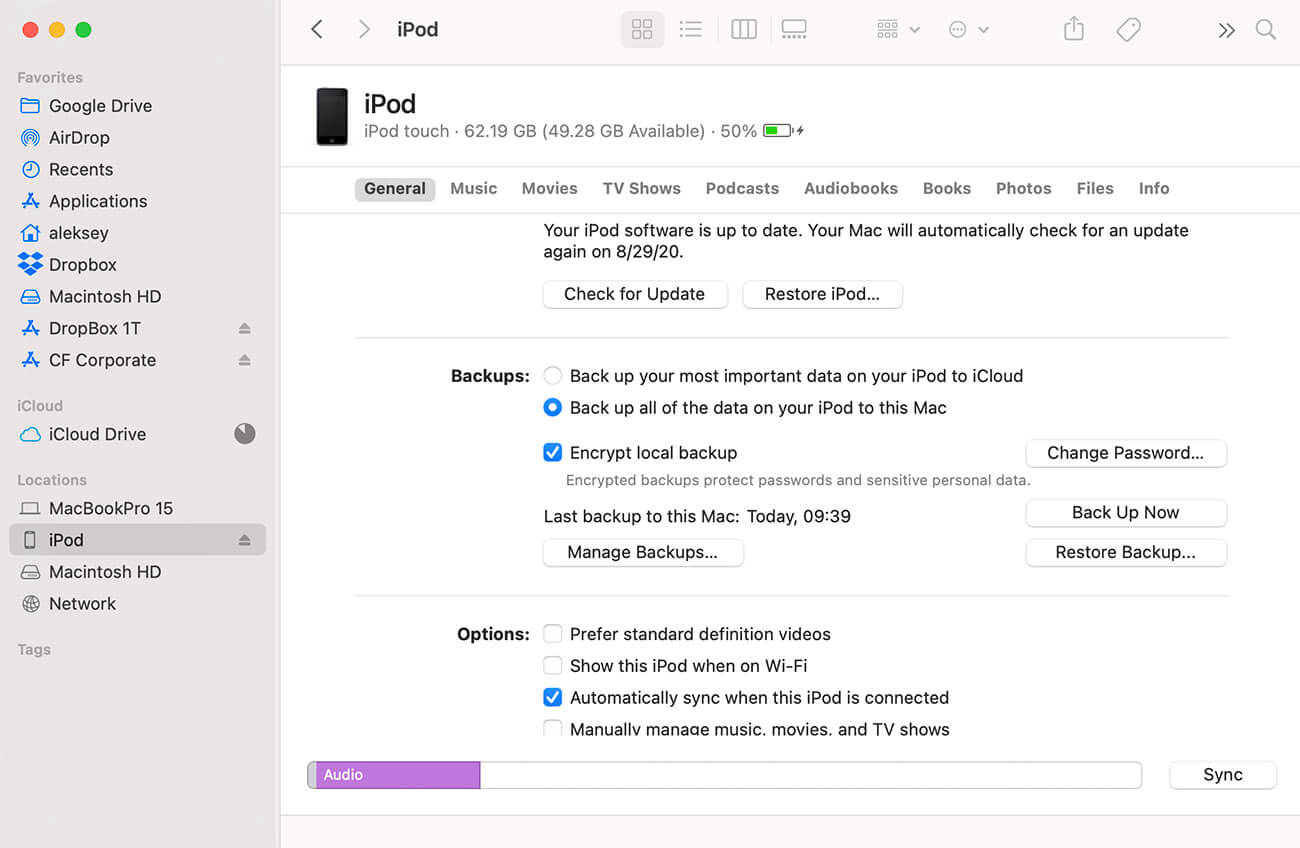Eject the iPod device
Viewport: 1300px width, 848px height.
[x=244, y=540]
